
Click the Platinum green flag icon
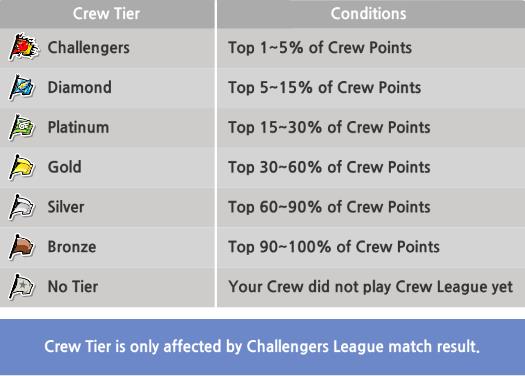click(x=22, y=127)
